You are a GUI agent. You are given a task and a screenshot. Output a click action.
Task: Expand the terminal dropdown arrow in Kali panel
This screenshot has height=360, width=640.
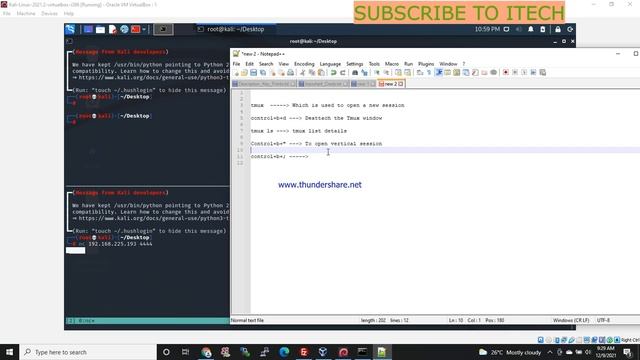(x=144, y=29)
